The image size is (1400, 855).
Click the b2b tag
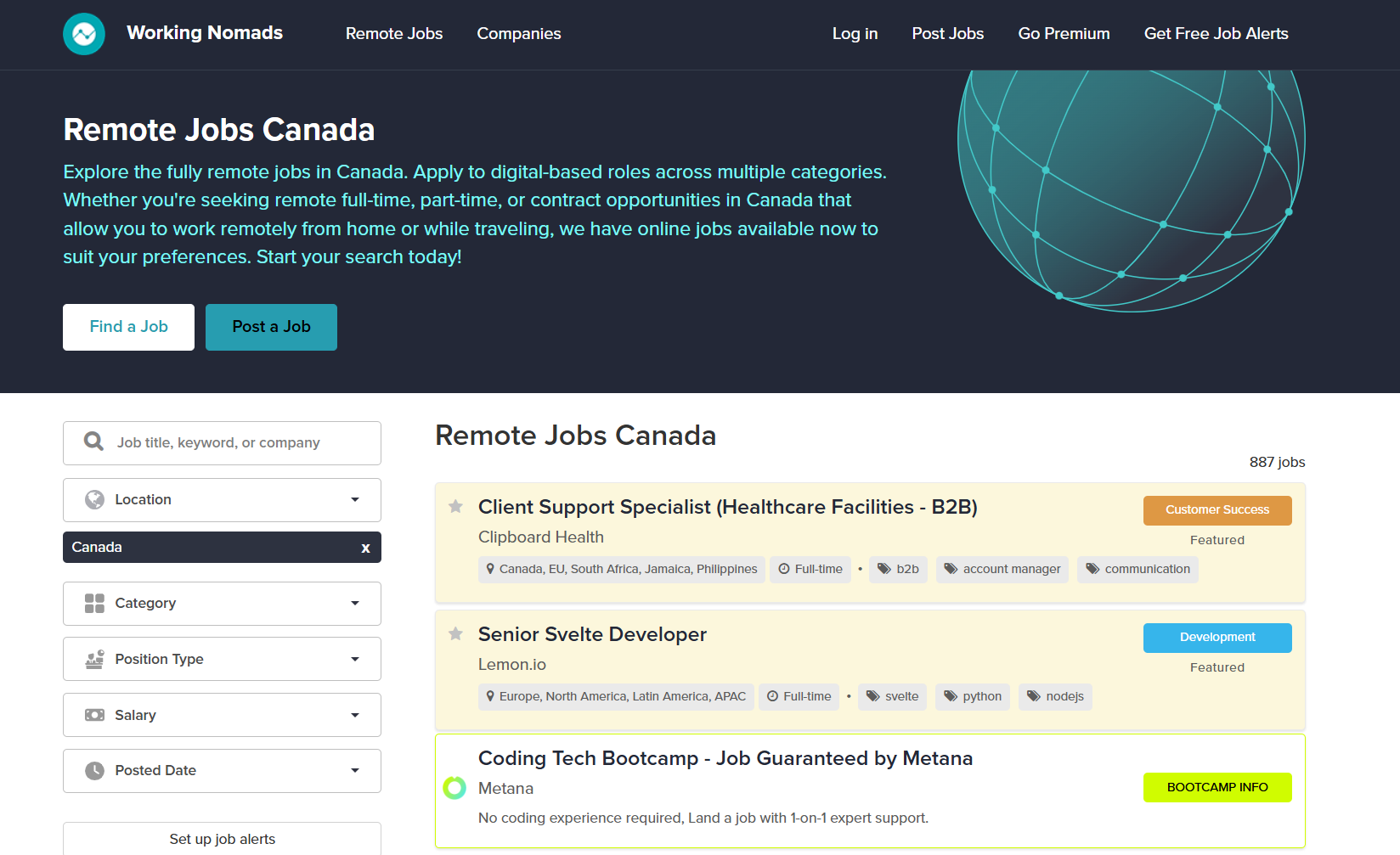(898, 569)
